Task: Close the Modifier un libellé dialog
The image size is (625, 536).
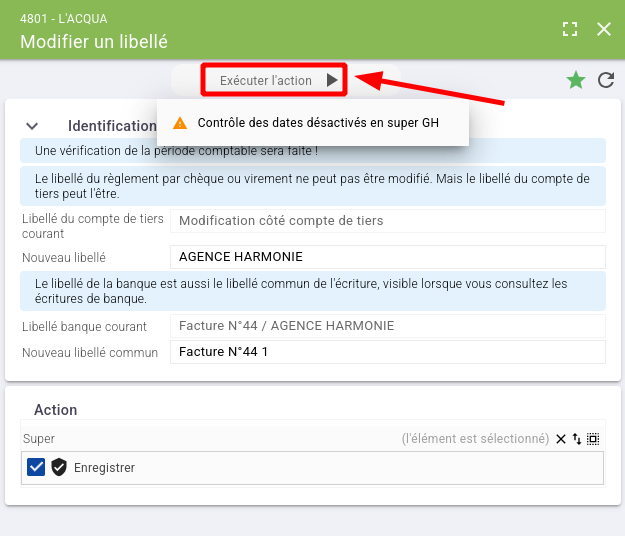Action: pyautogui.click(x=604, y=29)
